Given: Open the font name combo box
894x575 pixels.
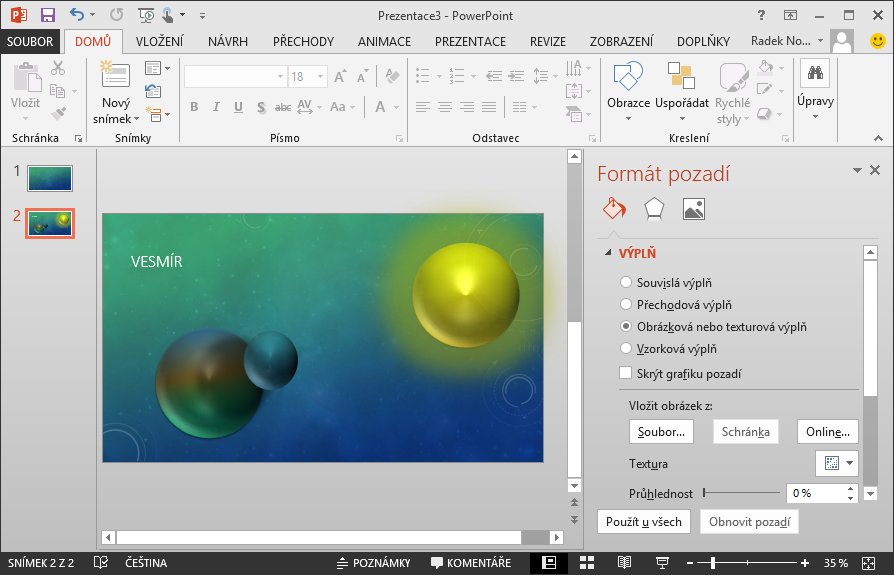Looking at the screenshot, I should click(235, 76).
